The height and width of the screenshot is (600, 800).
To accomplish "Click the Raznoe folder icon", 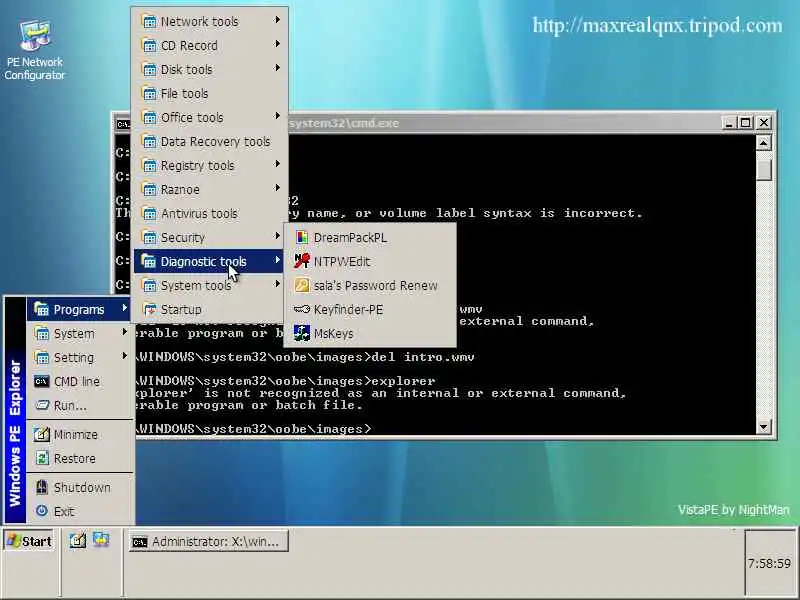I will pyautogui.click(x=148, y=189).
